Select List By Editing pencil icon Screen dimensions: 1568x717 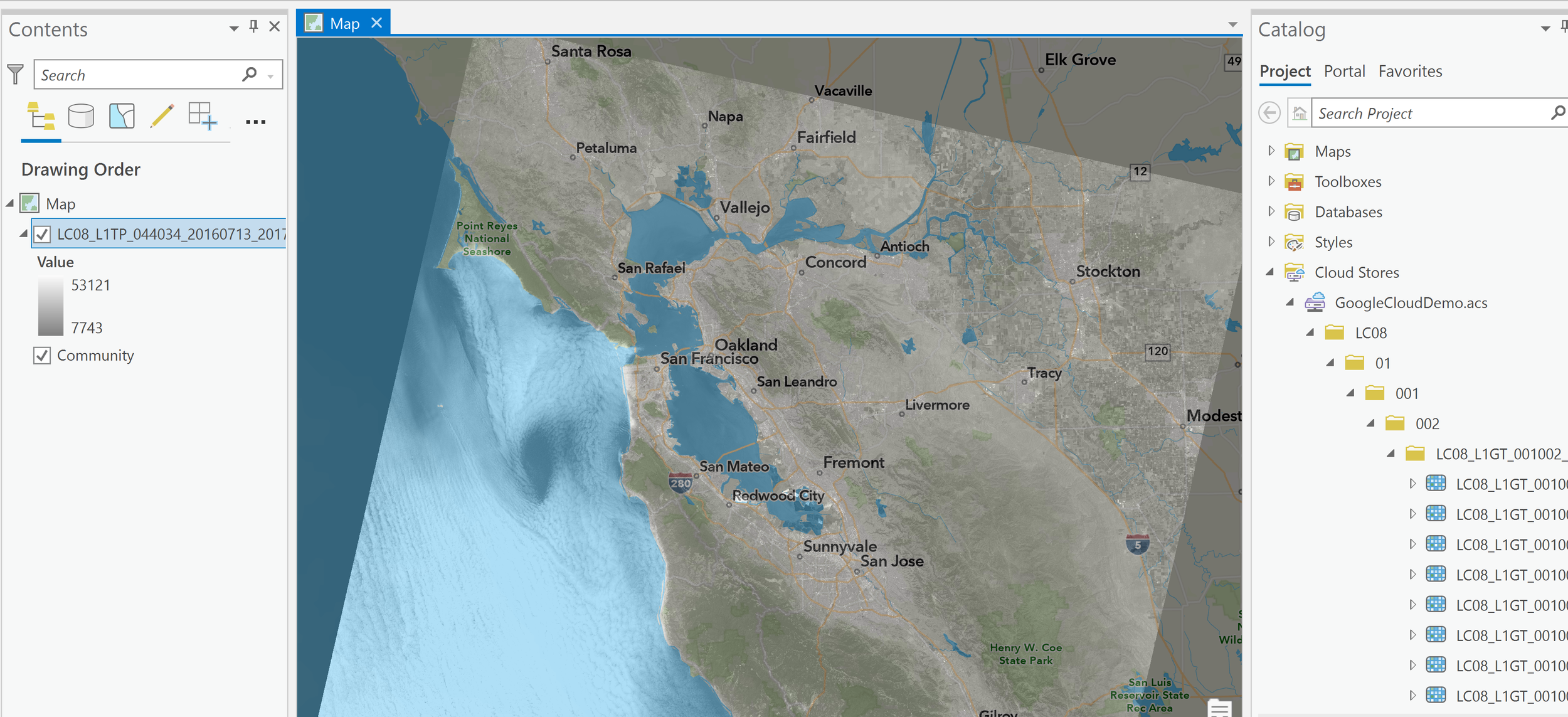pos(162,117)
